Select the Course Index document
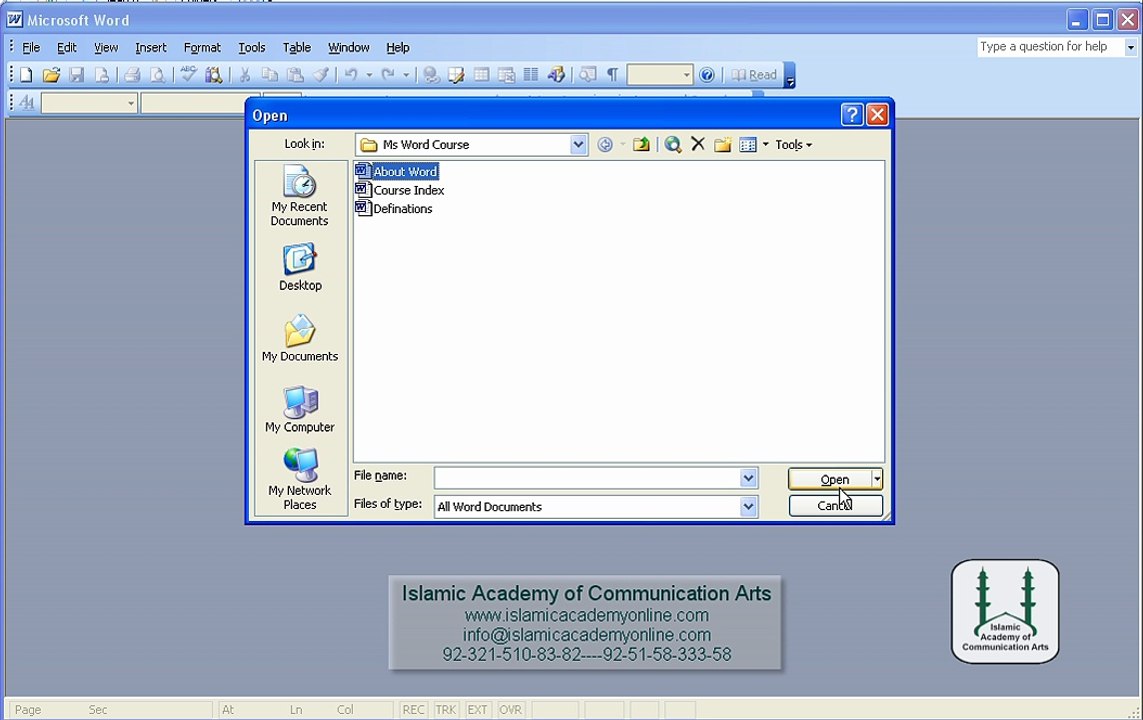 [399, 190]
